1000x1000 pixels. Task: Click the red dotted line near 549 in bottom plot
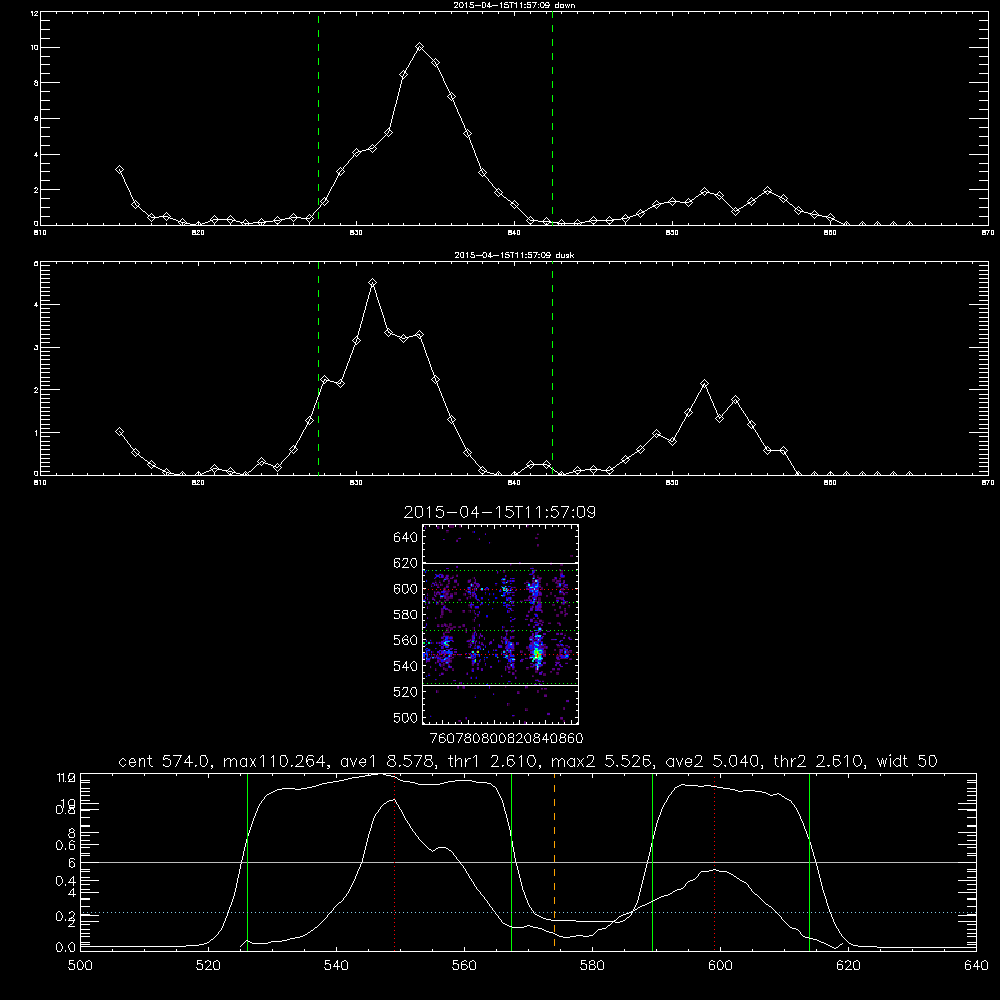point(395,860)
